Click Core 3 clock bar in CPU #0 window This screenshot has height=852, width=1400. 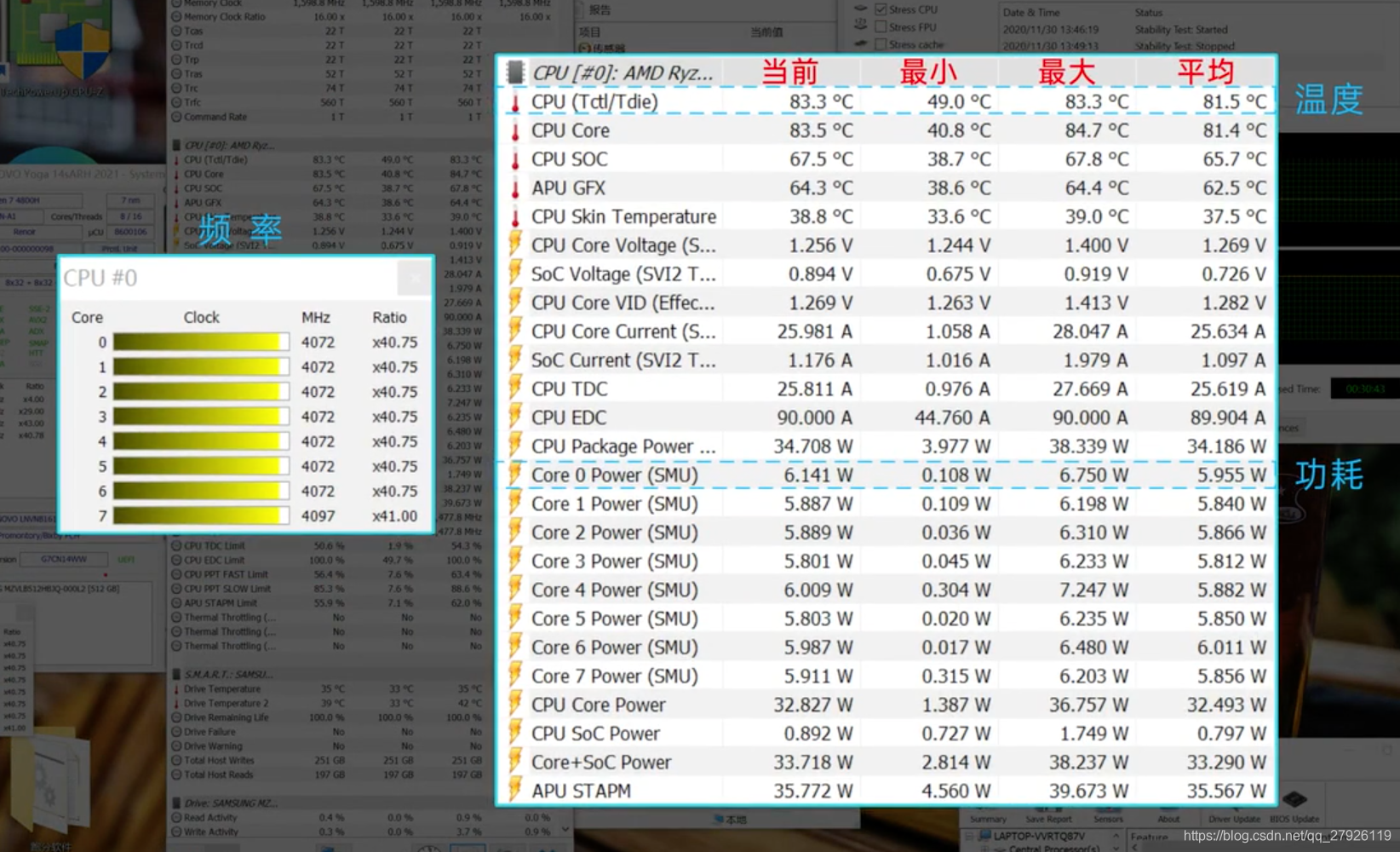(x=201, y=417)
